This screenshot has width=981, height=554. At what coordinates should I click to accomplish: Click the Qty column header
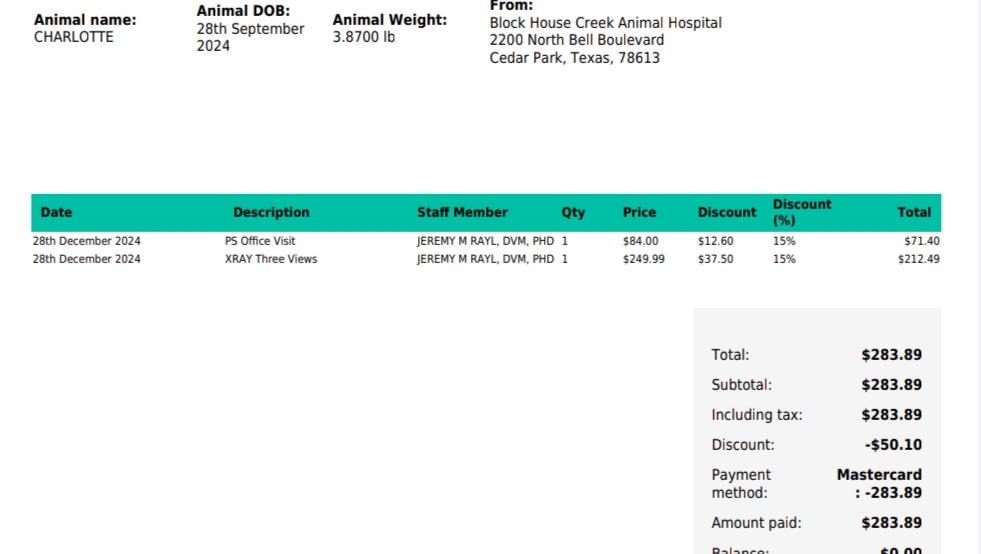573,213
